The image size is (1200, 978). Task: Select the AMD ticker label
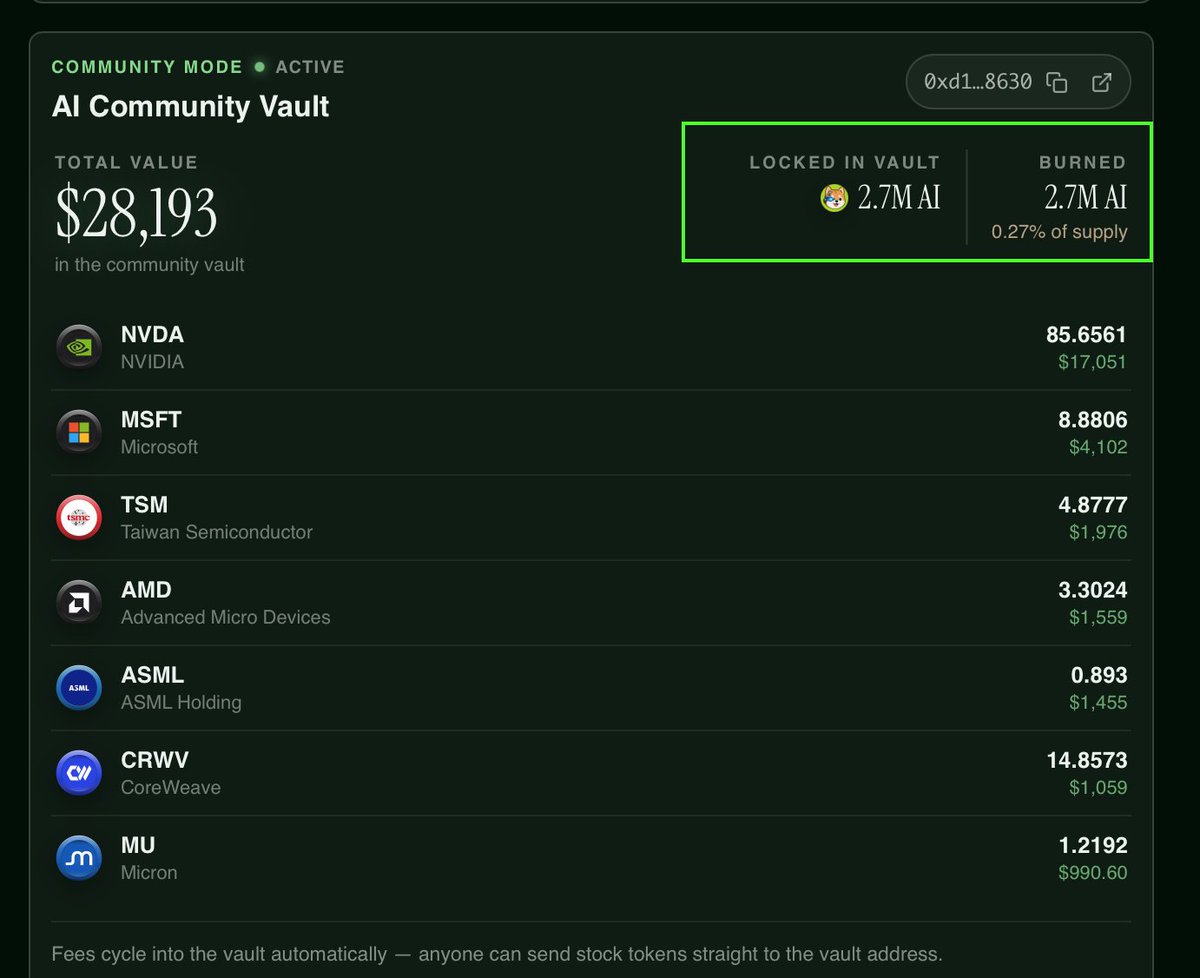[x=146, y=590]
